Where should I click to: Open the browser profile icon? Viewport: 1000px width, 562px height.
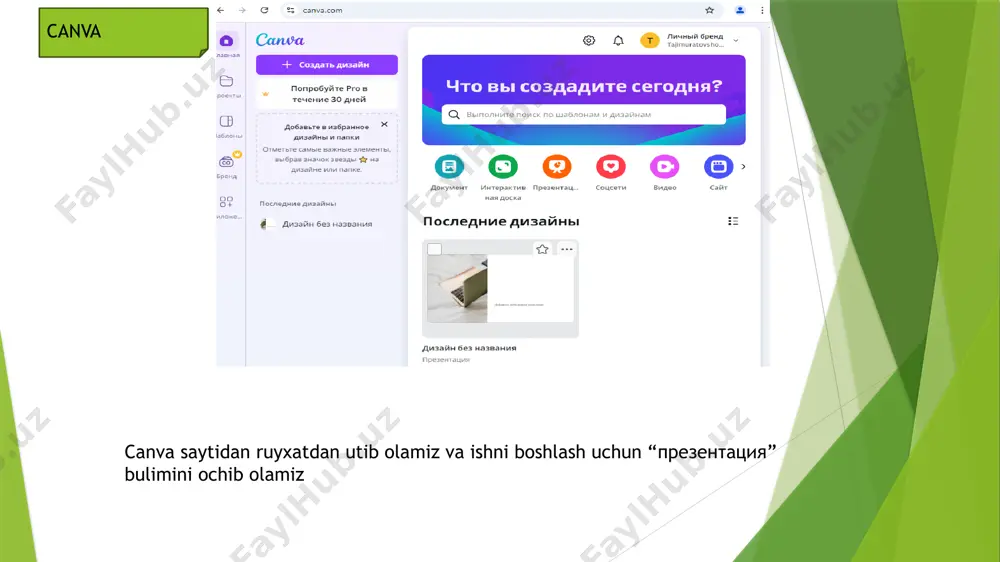(740, 10)
